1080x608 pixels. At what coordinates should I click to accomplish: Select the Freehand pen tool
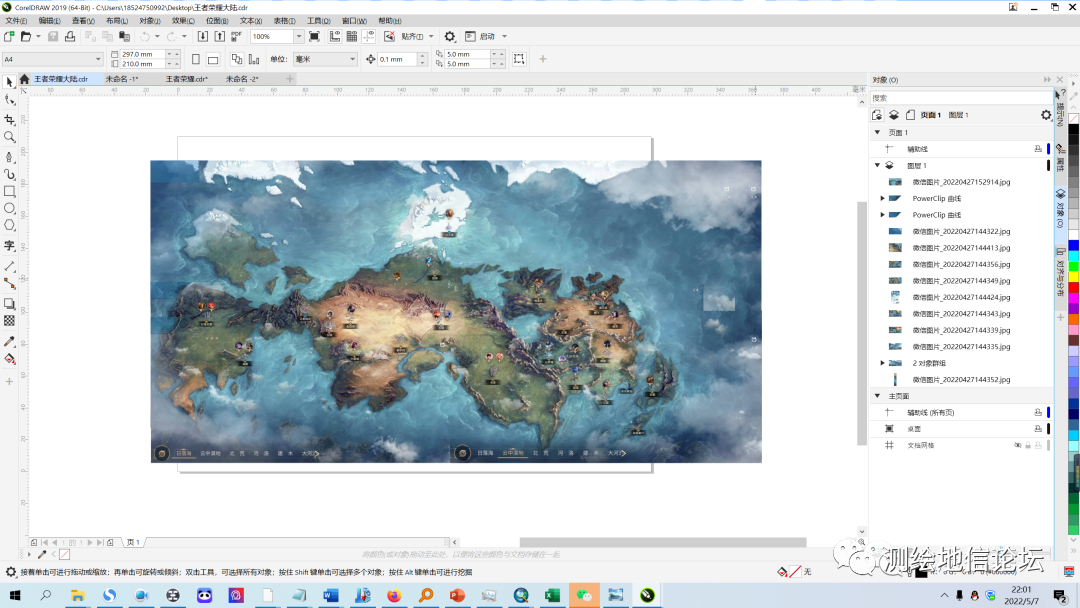pos(10,157)
